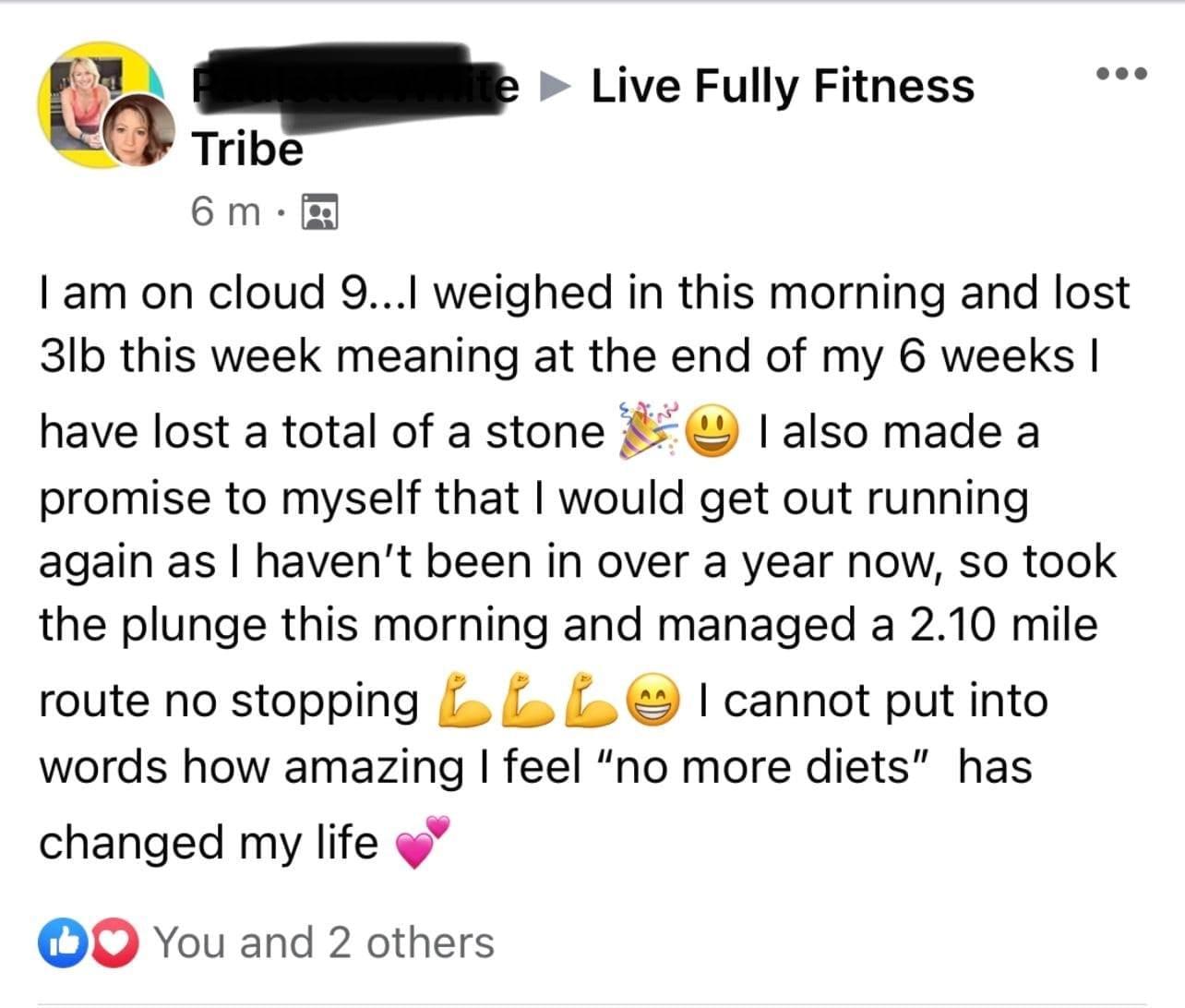Viewport: 1185px width, 1008px height.
Task: Click the "6 m" post timestamp
Action: [225, 211]
